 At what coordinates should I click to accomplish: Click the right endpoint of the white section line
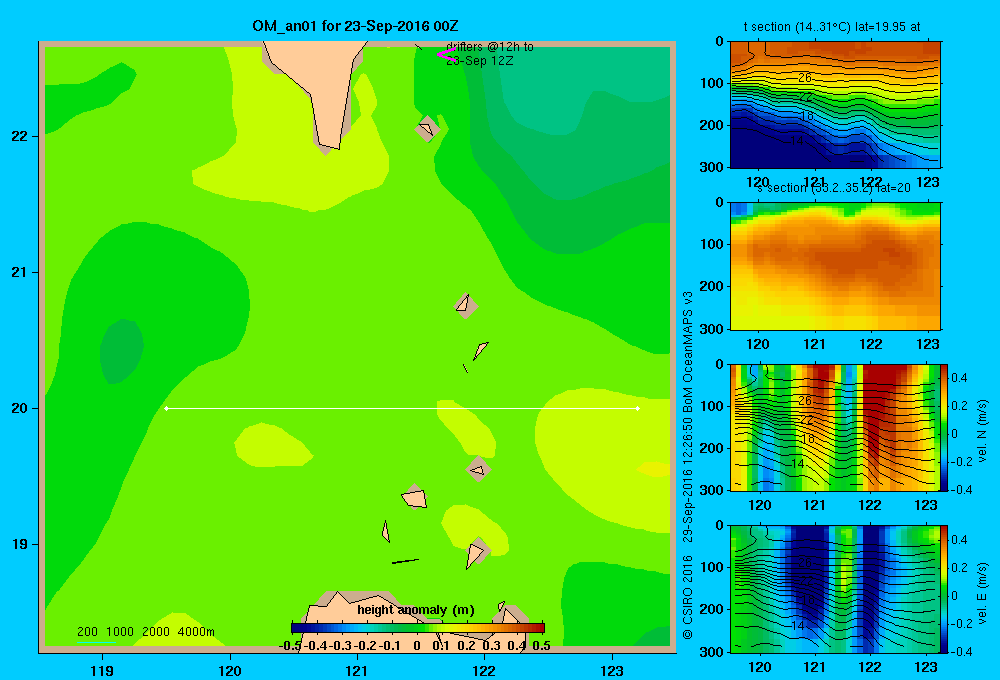[x=638, y=408]
